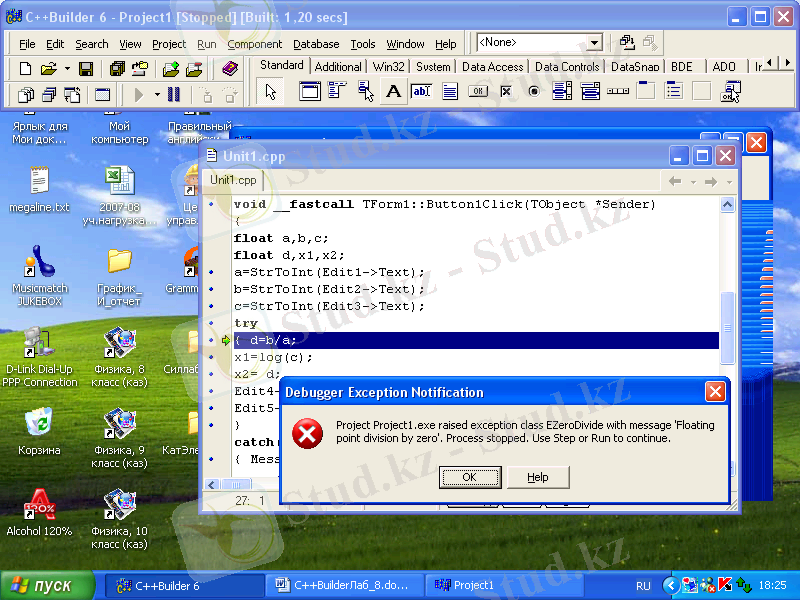Open the Project menu
This screenshot has width=800, height=600.
(169, 44)
